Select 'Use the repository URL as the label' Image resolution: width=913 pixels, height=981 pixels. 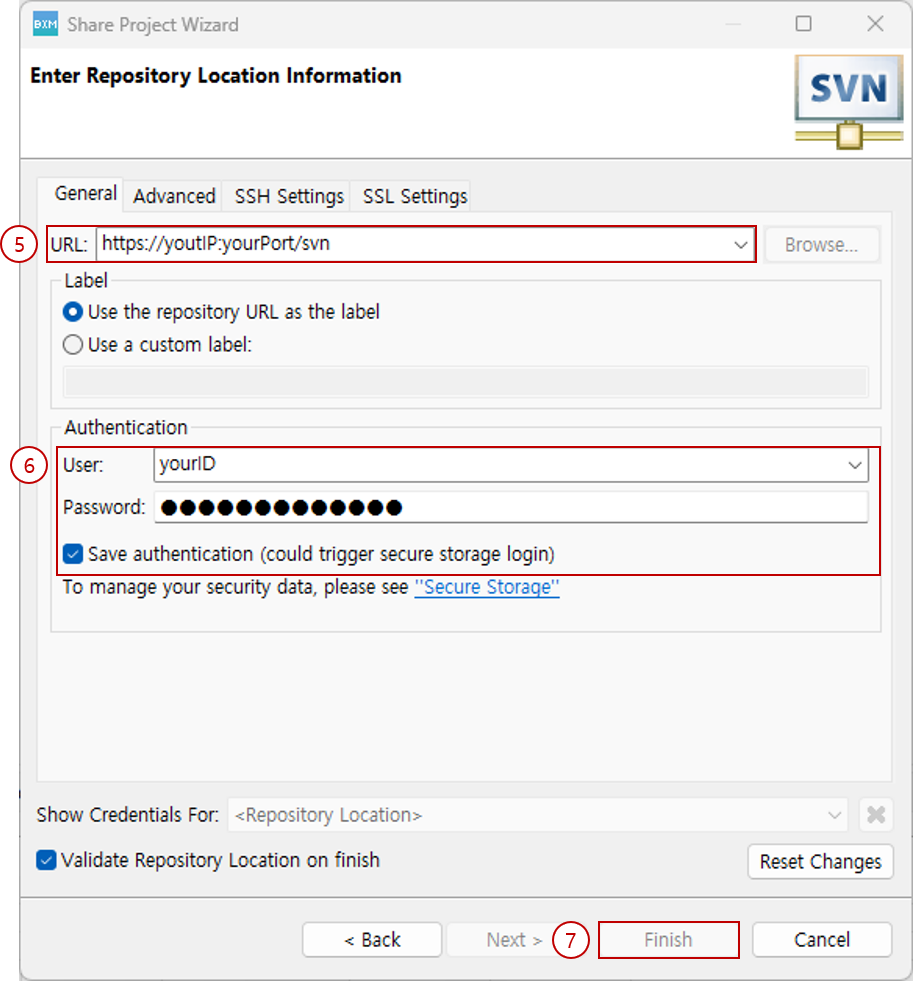(74, 312)
